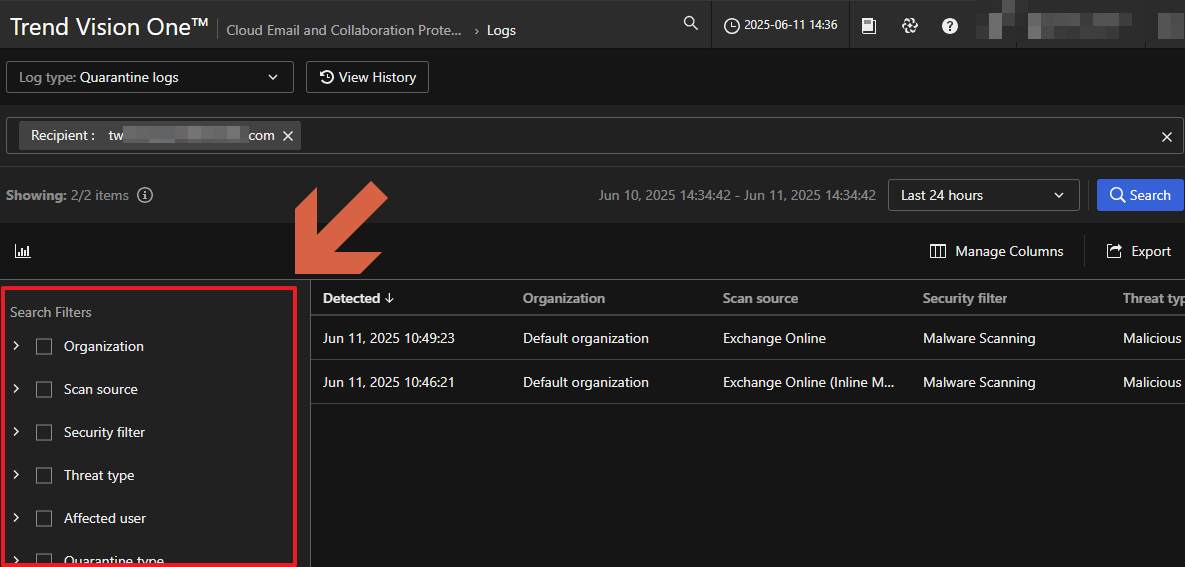Tick the Threat type filter checkbox
The image size is (1185, 567).
point(44,476)
